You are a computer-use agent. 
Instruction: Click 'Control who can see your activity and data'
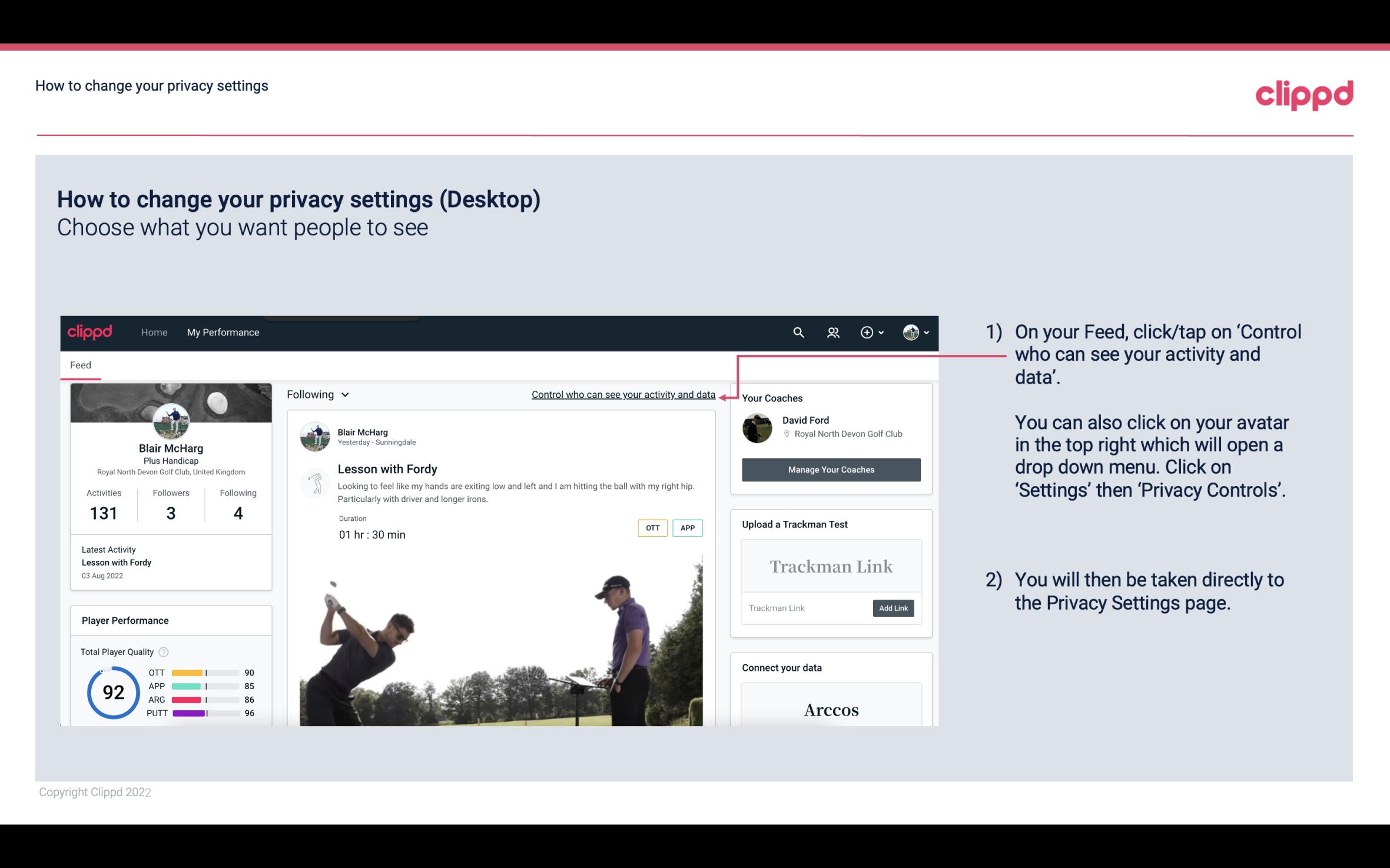coord(623,394)
